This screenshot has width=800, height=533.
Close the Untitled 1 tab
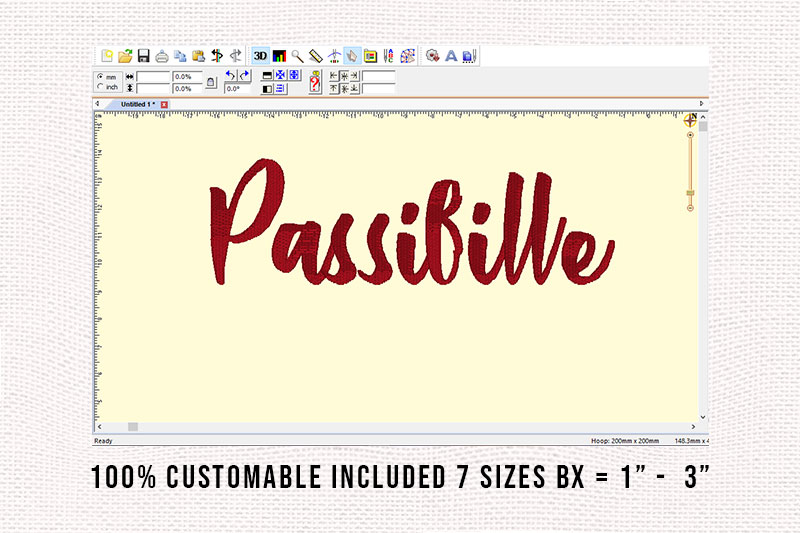pos(164,105)
